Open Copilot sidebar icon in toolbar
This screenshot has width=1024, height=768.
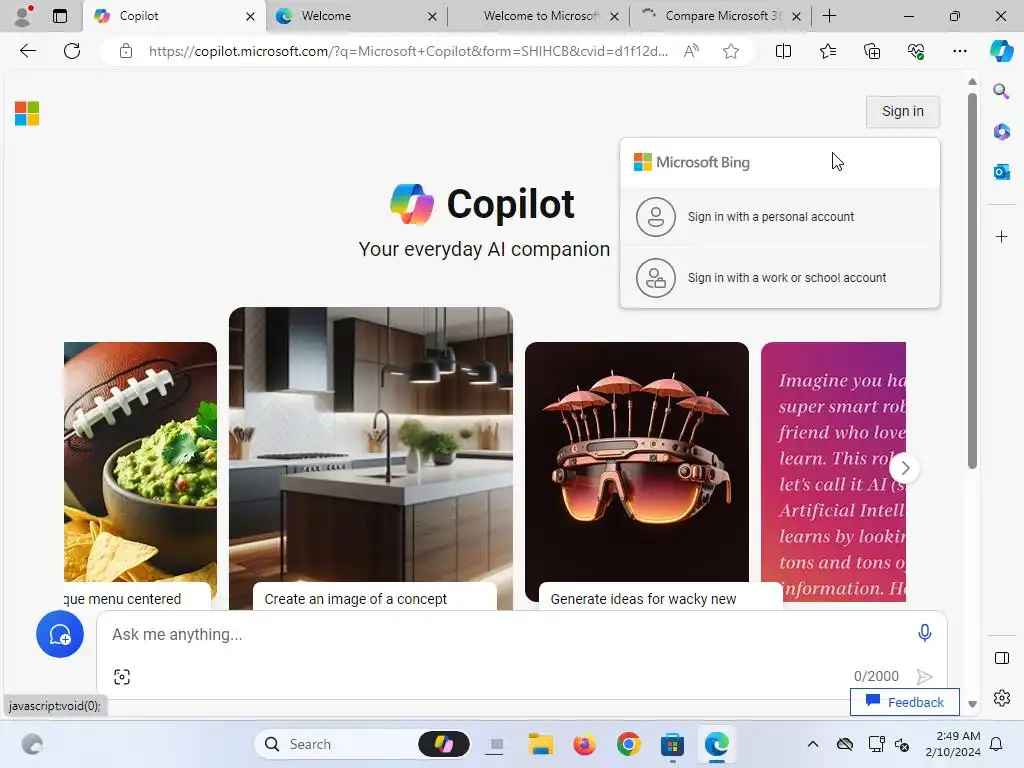point(1001,51)
